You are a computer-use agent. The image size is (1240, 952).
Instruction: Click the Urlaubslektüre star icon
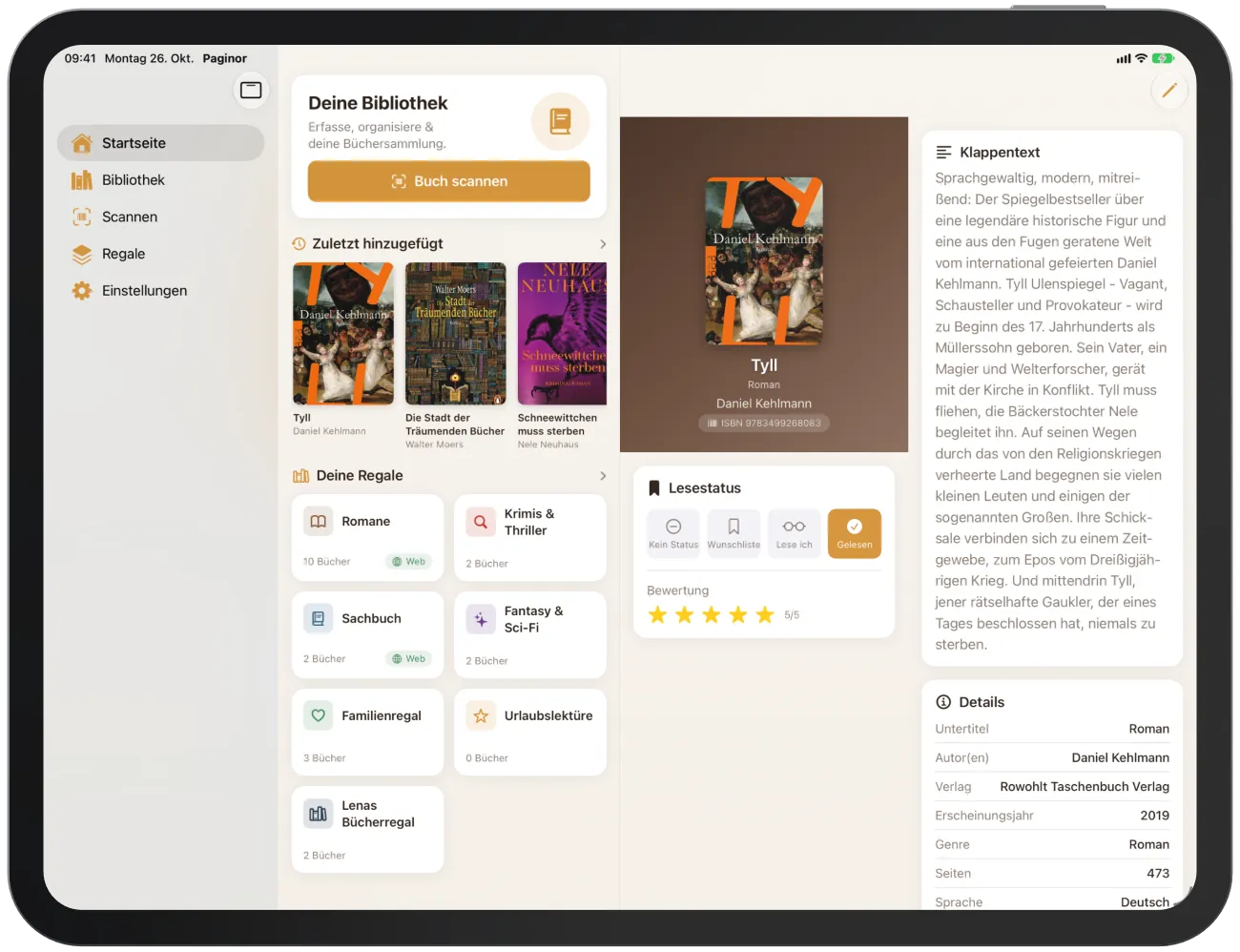[481, 716]
